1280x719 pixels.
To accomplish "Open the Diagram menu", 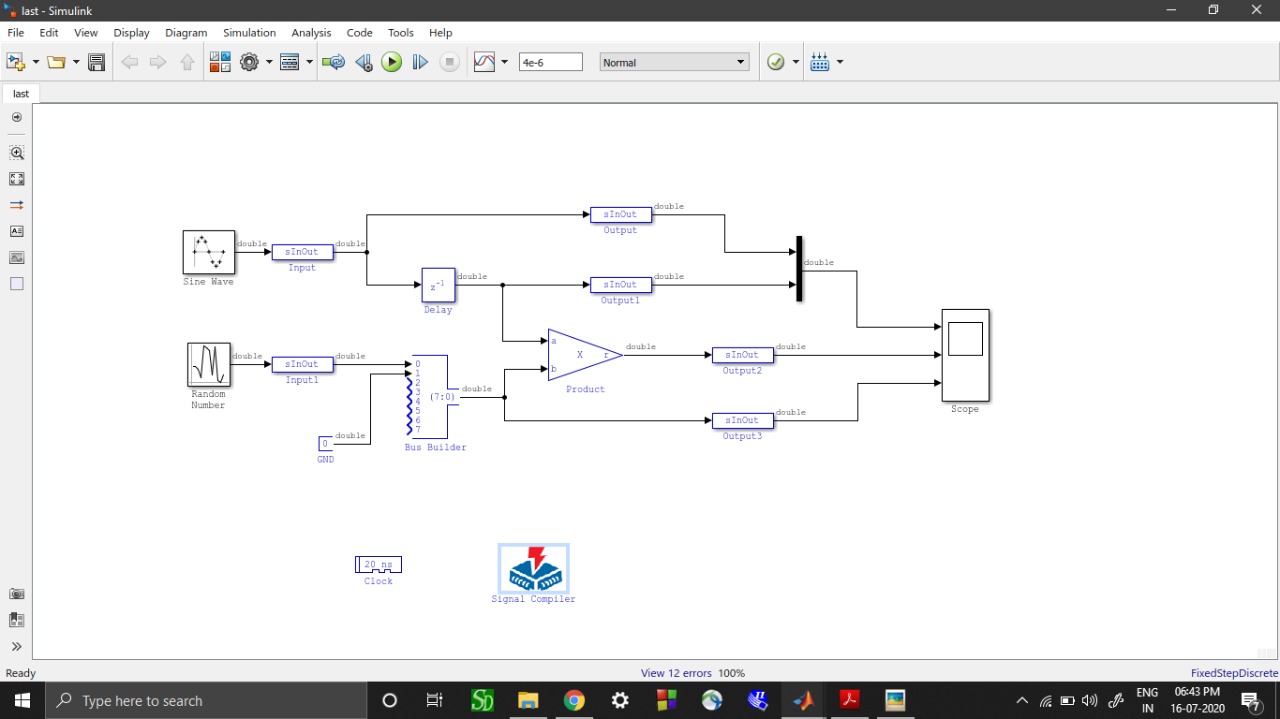I will pyautogui.click(x=186, y=32).
